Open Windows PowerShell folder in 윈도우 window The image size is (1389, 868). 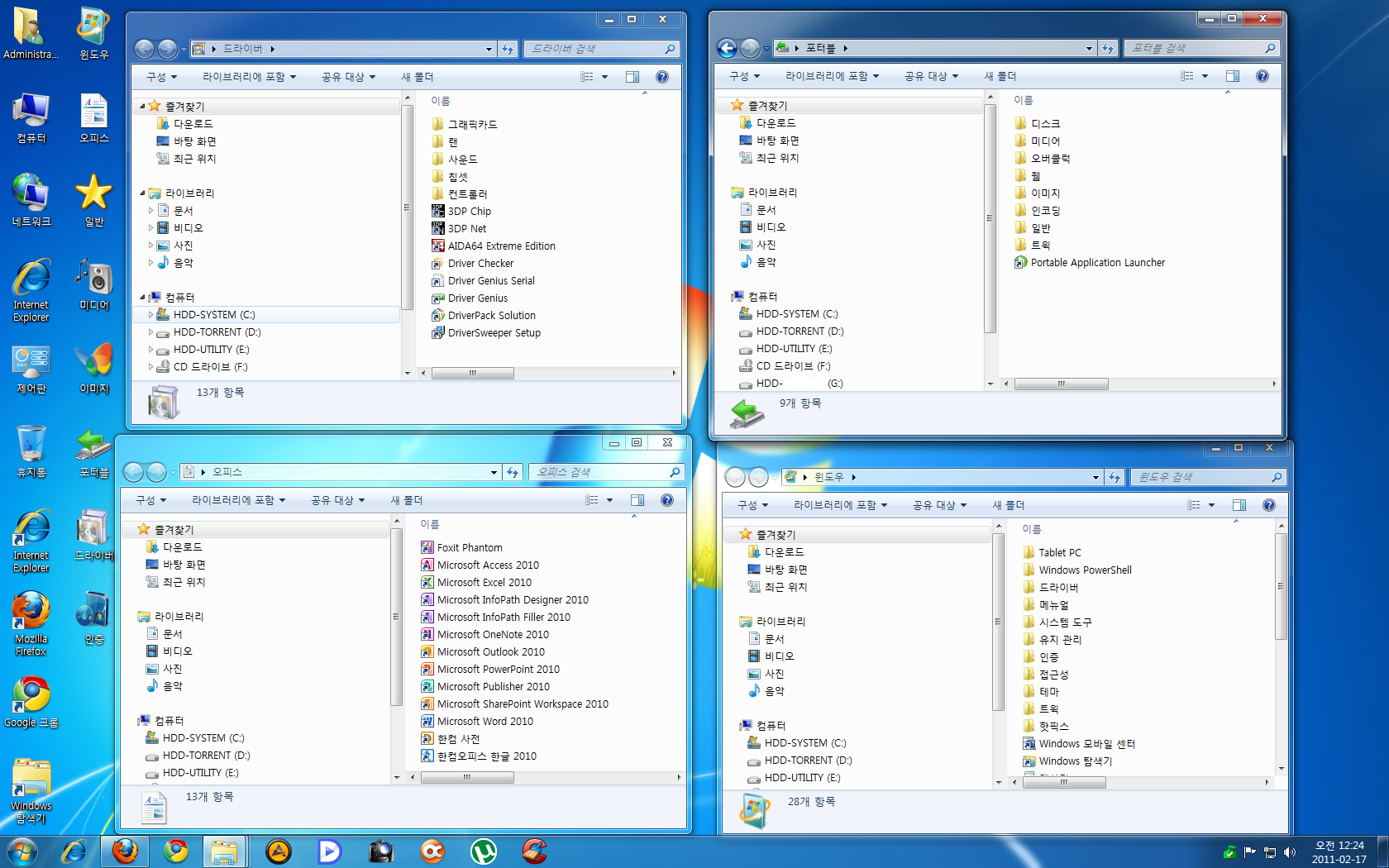tap(1077, 570)
